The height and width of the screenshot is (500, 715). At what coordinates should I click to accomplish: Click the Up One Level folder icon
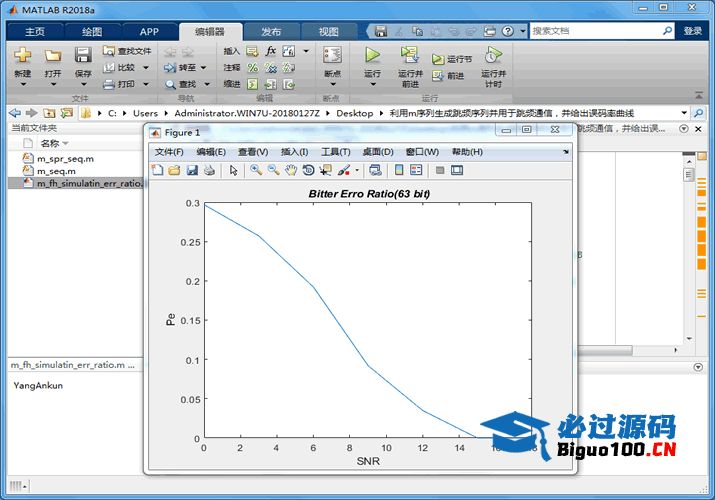pyautogui.click(x=49, y=113)
